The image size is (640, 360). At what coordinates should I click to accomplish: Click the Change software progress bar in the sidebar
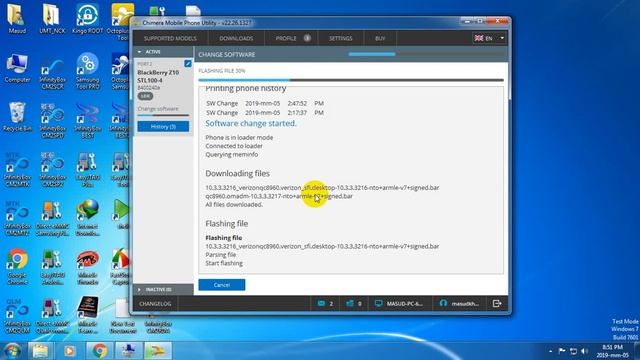point(163,116)
